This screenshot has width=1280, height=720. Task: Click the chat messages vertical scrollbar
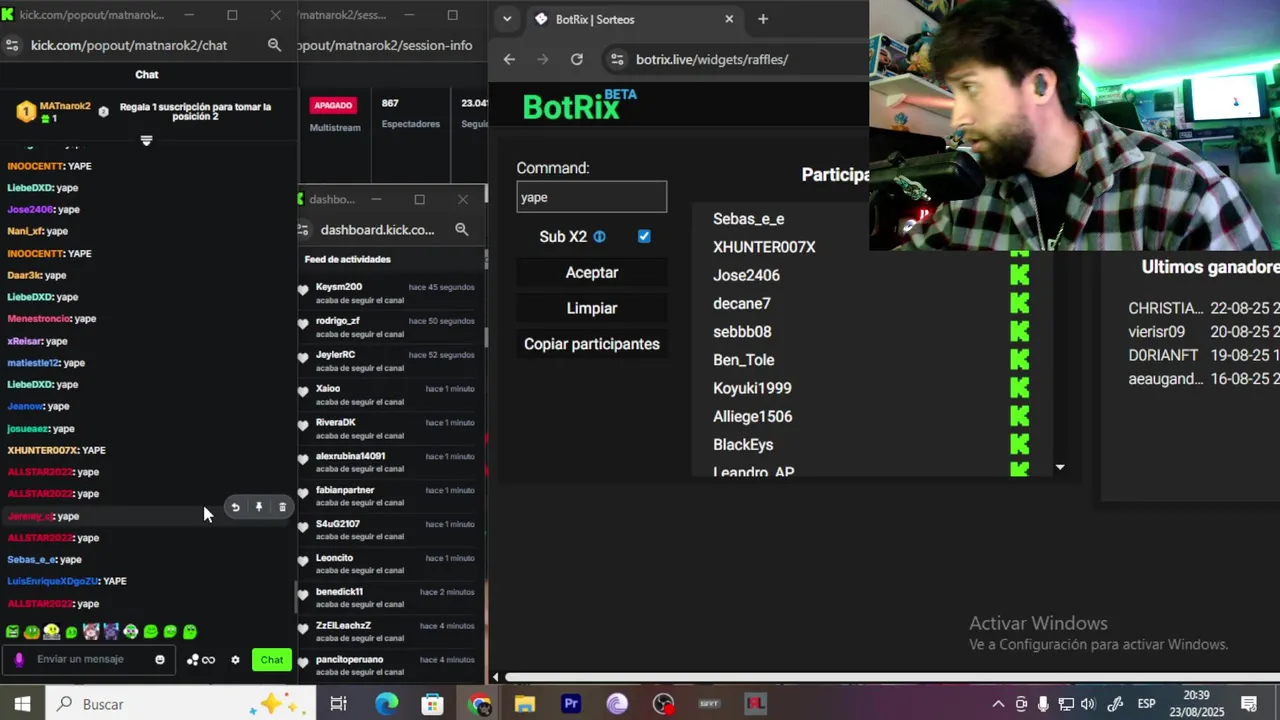point(295,599)
